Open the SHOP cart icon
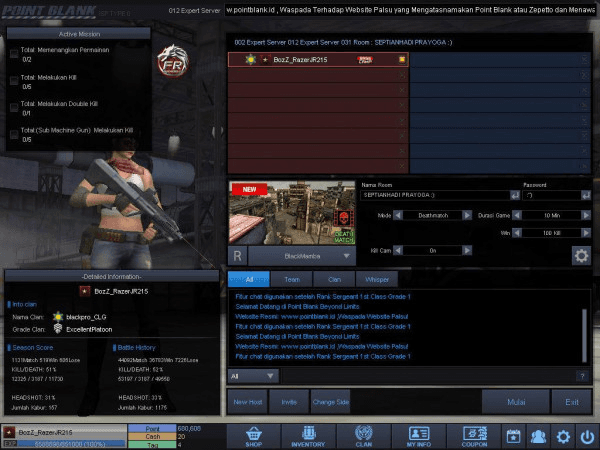 253,436
